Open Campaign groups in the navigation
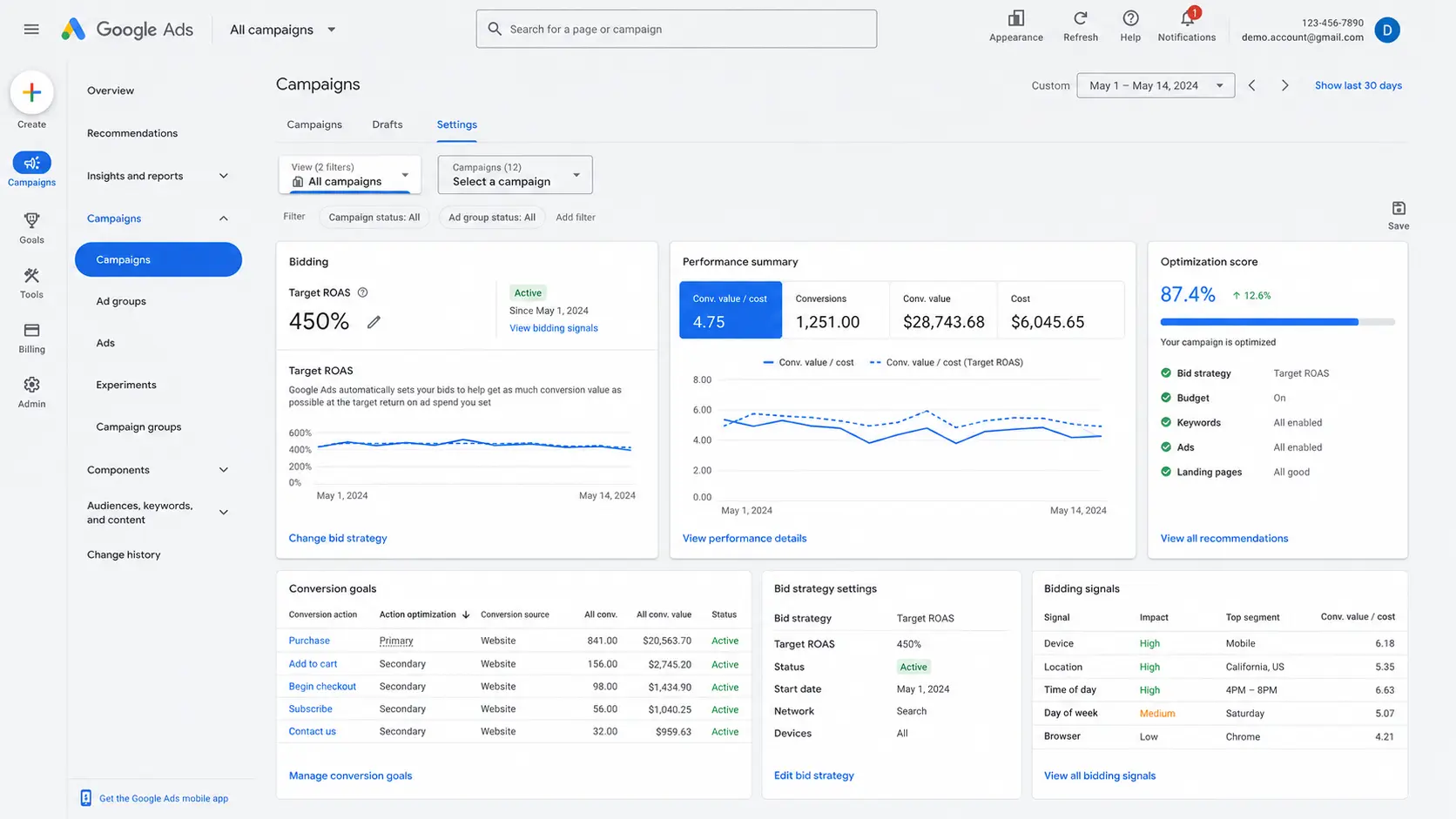 point(138,426)
